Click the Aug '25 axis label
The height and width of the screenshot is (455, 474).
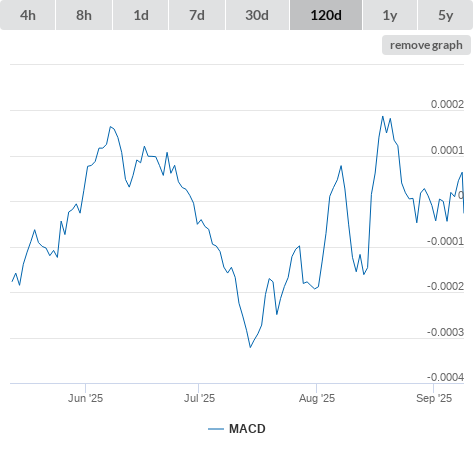pyautogui.click(x=317, y=398)
